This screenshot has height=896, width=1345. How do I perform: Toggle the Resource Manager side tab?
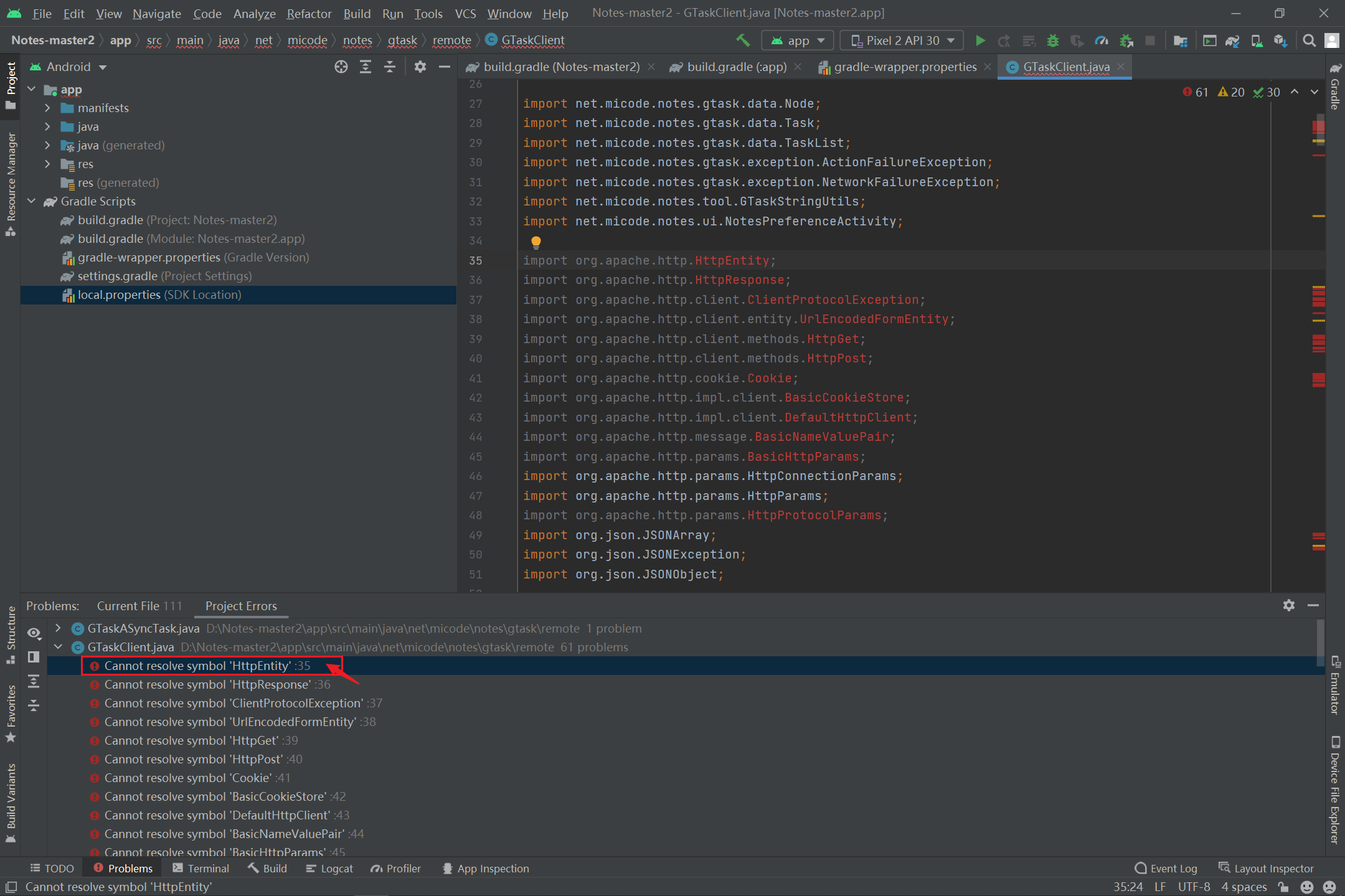(x=11, y=184)
